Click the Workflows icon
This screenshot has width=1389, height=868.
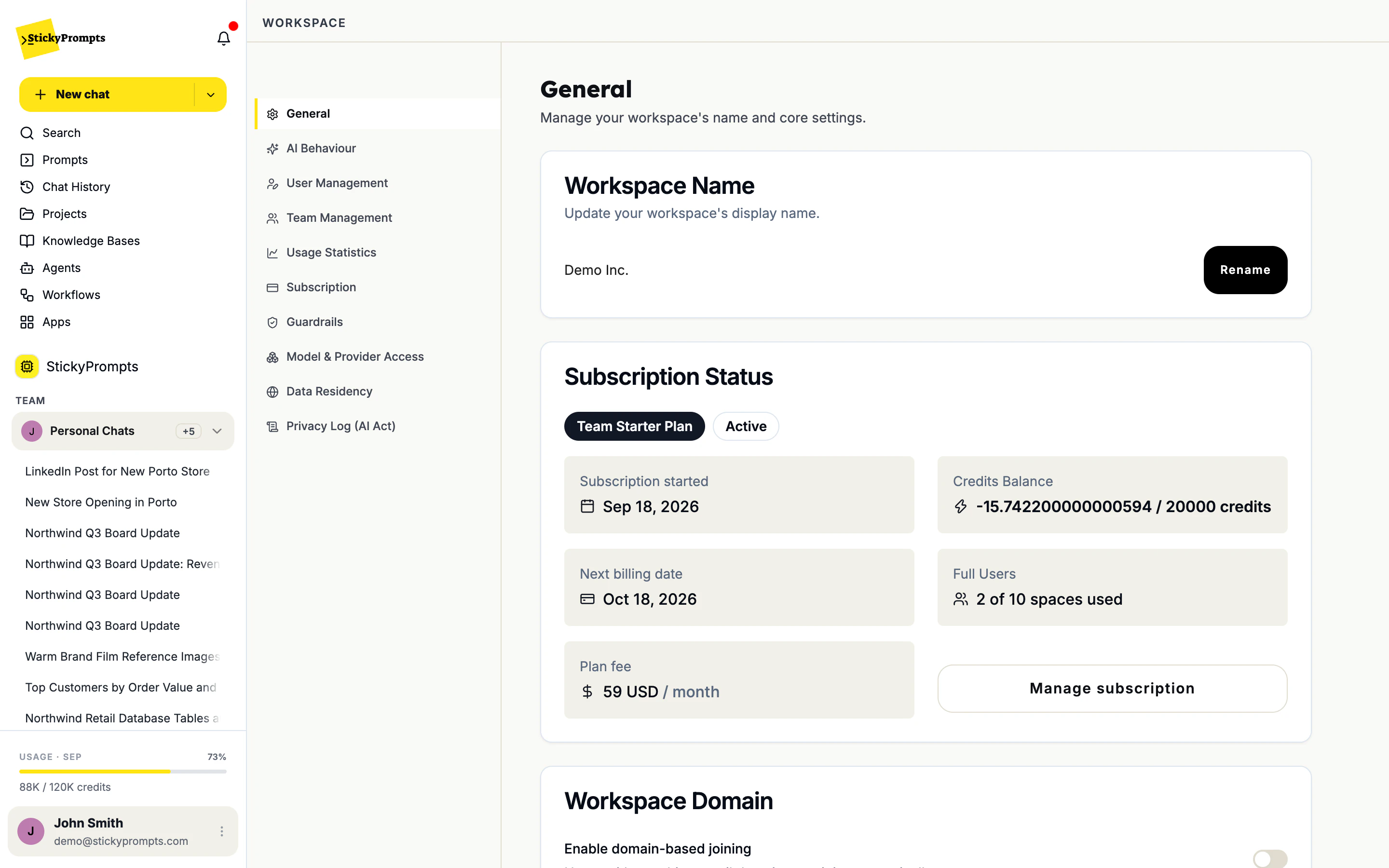27,295
